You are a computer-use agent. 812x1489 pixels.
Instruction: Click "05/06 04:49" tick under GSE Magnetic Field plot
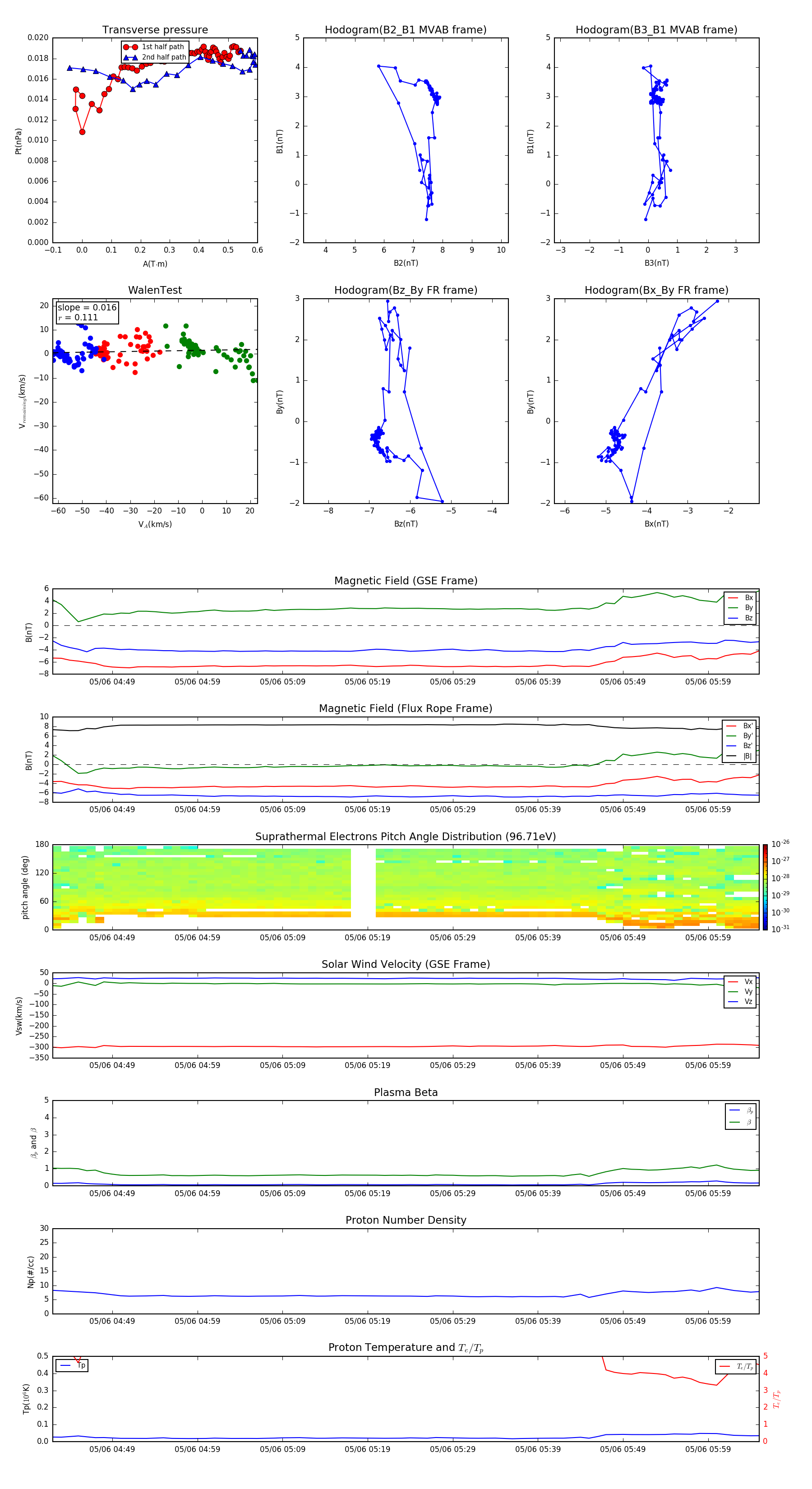click(x=111, y=682)
